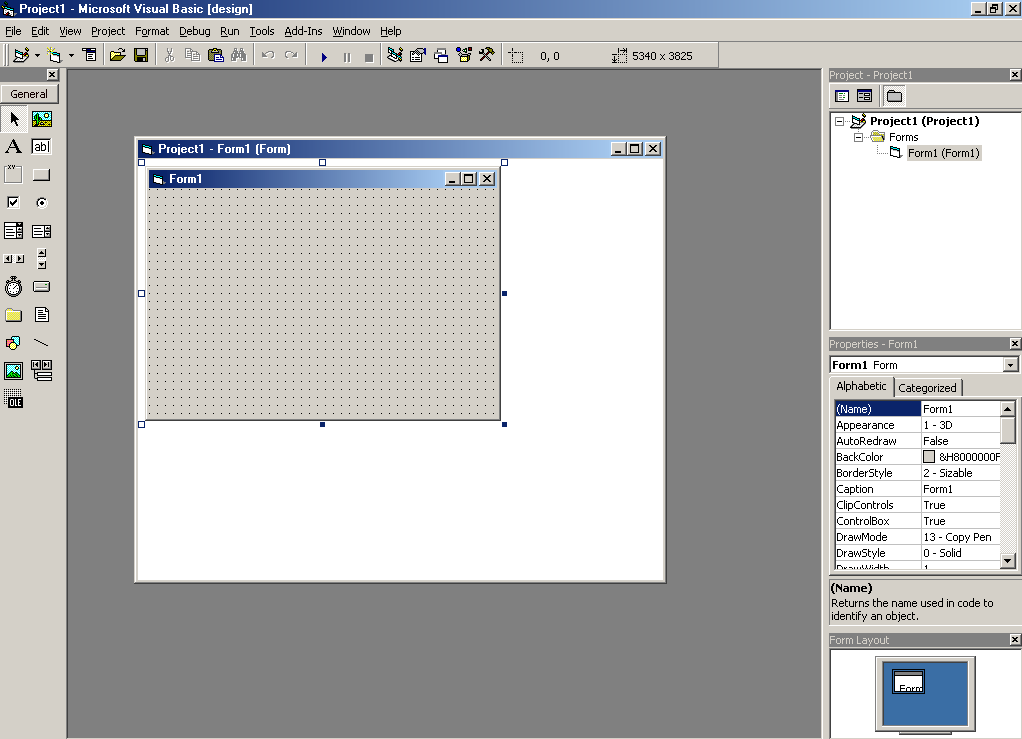Select the OptionButton control tool

[42, 203]
